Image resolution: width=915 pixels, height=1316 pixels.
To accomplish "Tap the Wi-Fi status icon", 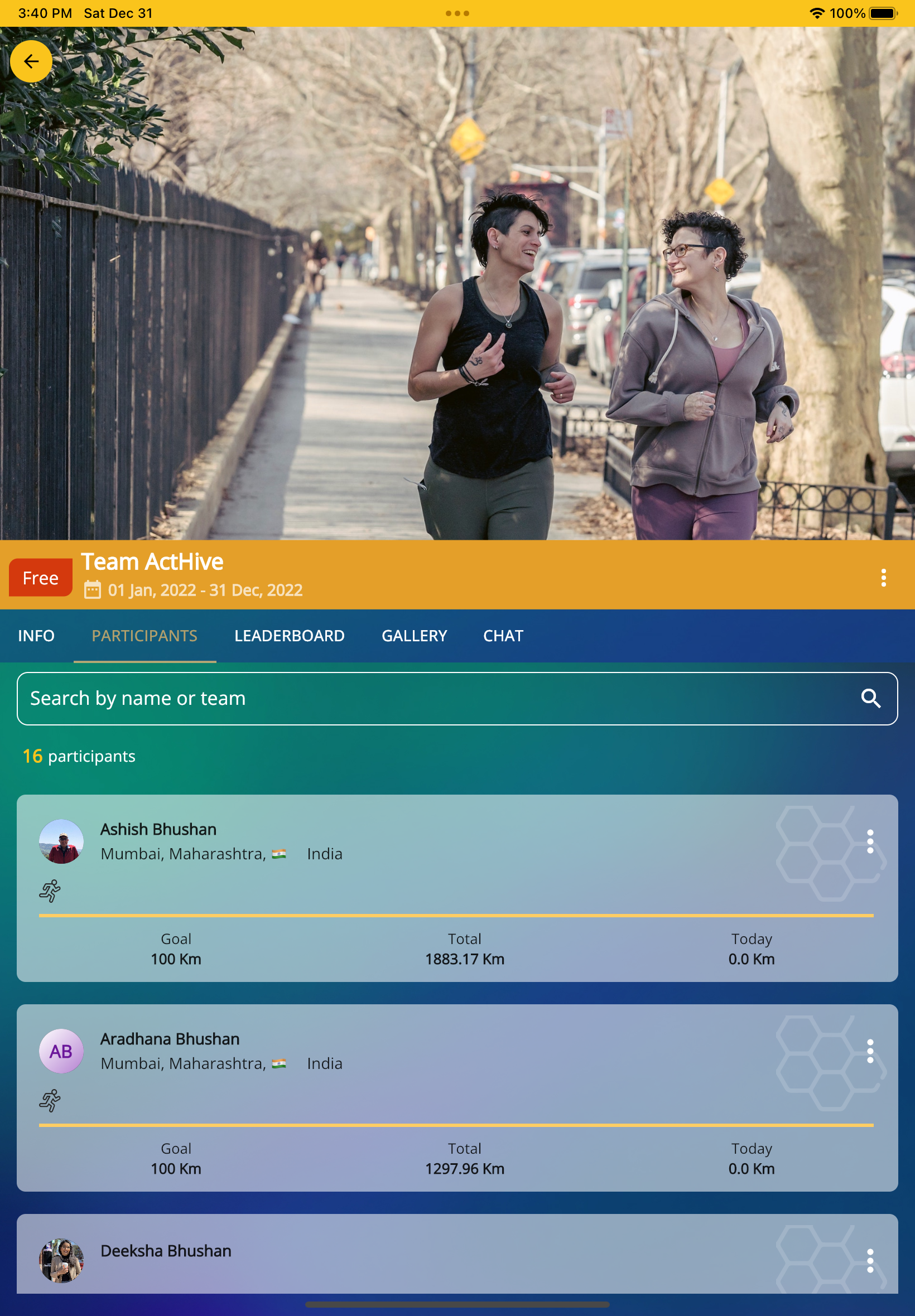I will 816,13.
